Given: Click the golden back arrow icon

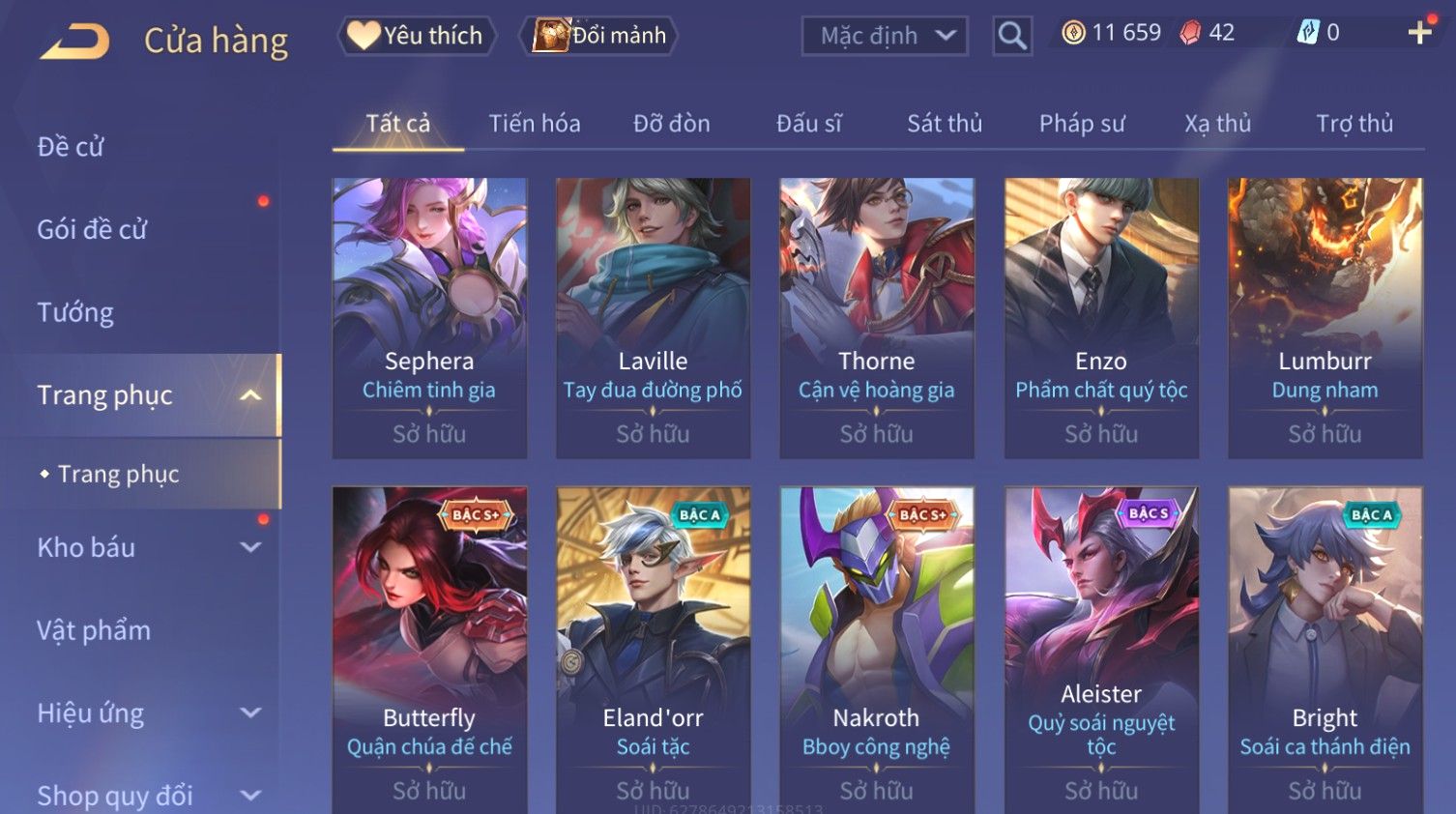Looking at the screenshot, I should [75, 42].
